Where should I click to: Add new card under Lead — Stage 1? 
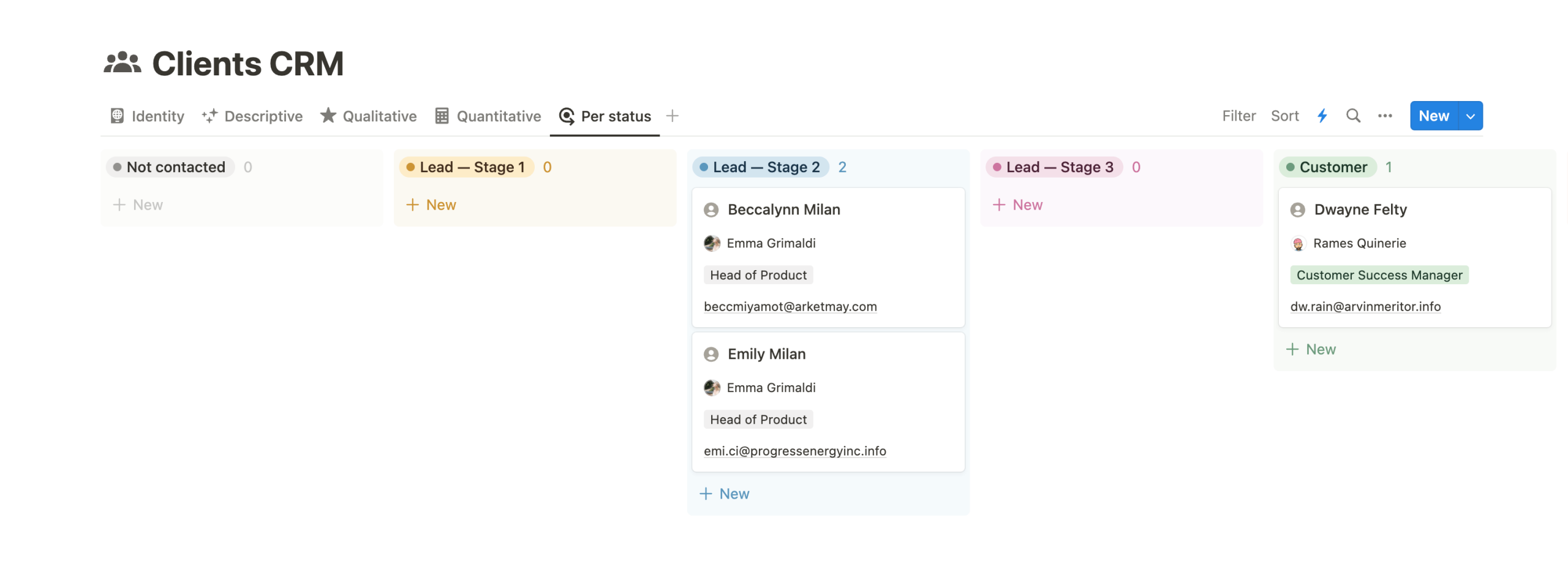point(431,205)
